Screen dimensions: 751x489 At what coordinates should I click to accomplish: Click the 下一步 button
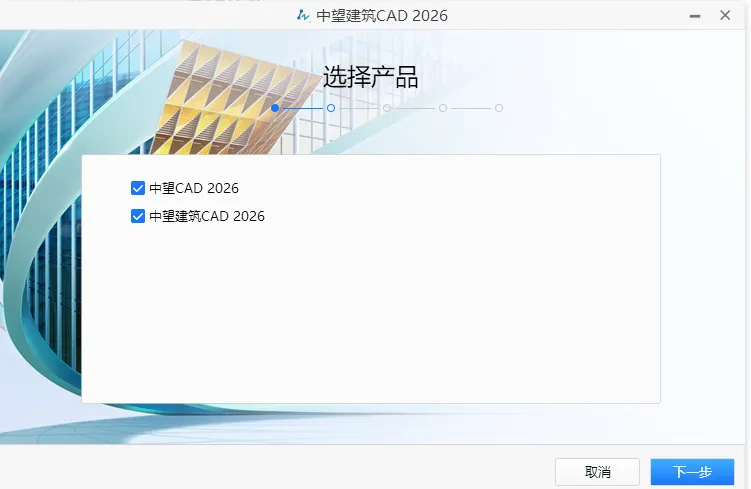692,472
